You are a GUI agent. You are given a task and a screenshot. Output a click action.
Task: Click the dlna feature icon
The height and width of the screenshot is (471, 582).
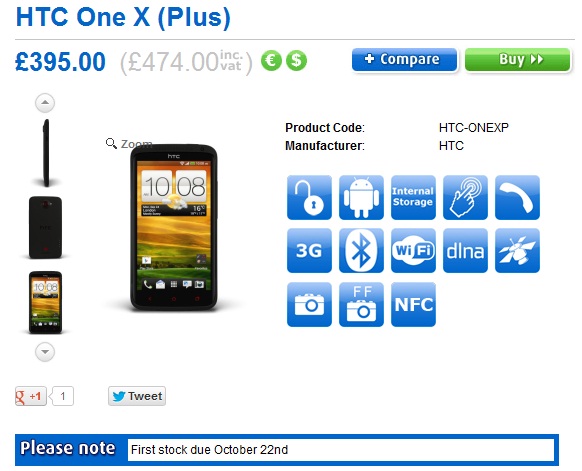[465, 251]
